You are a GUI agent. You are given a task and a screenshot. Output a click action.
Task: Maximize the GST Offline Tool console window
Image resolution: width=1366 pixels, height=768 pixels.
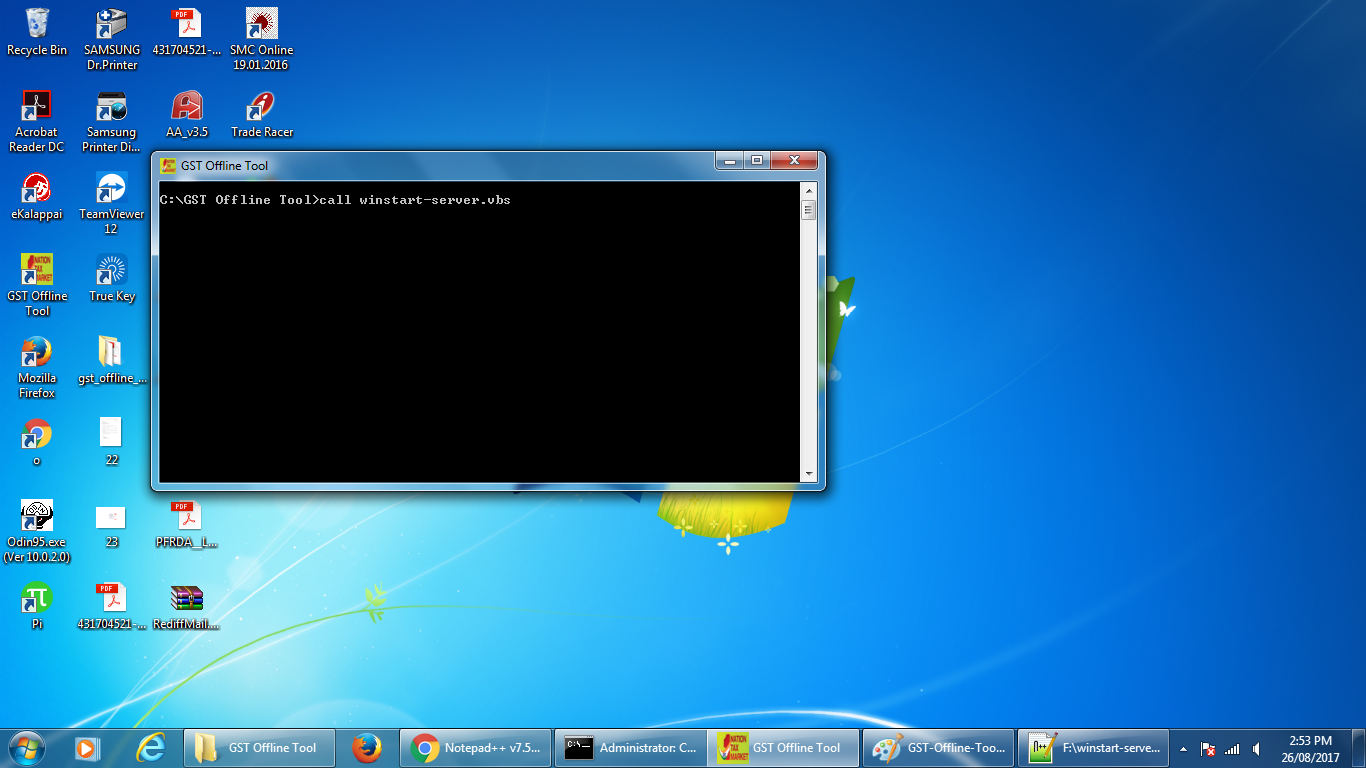pyautogui.click(x=757, y=160)
